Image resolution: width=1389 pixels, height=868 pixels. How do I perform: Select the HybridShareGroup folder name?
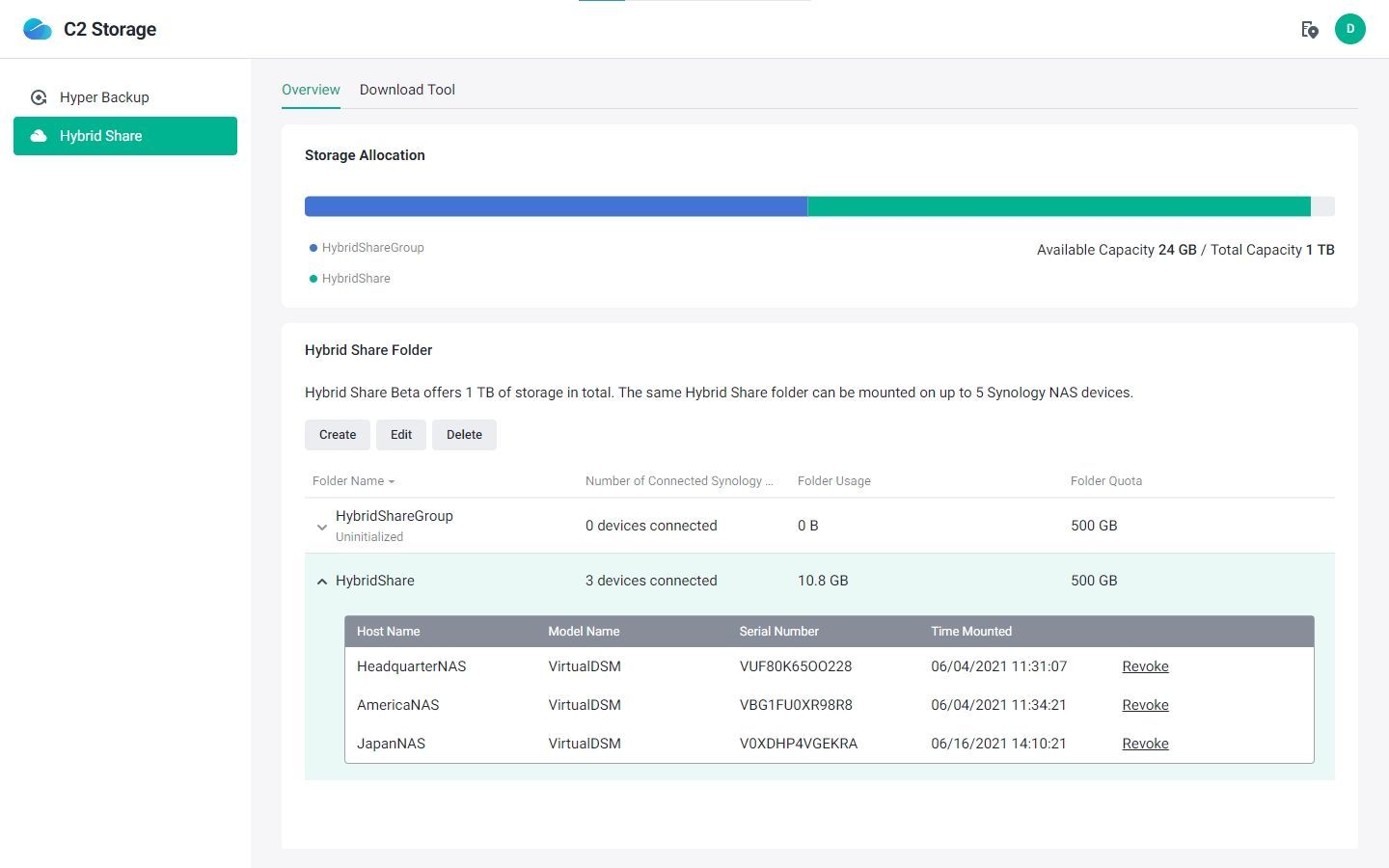coord(395,516)
